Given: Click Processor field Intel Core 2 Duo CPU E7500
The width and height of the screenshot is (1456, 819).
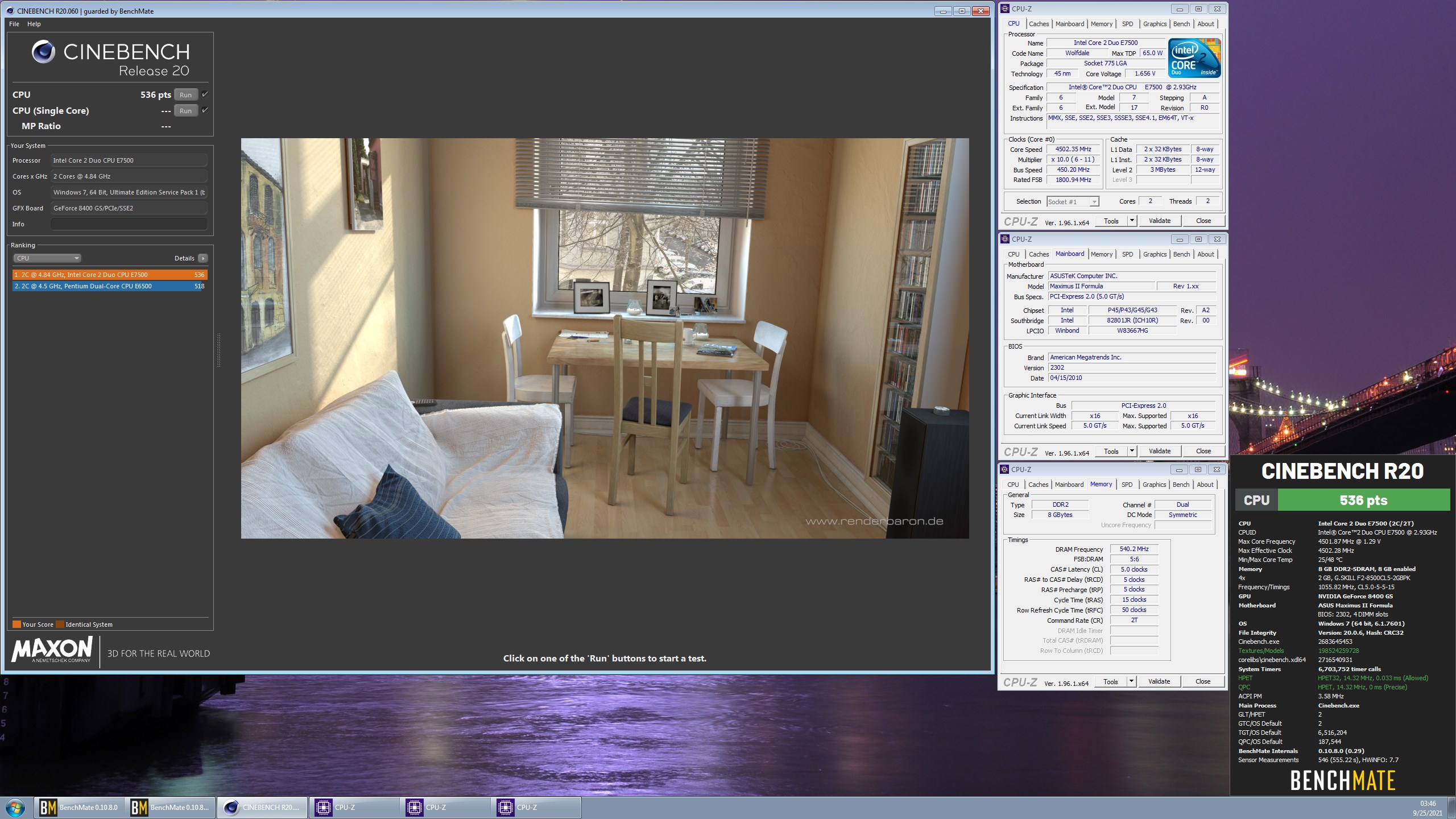Looking at the screenshot, I should pos(129,160).
